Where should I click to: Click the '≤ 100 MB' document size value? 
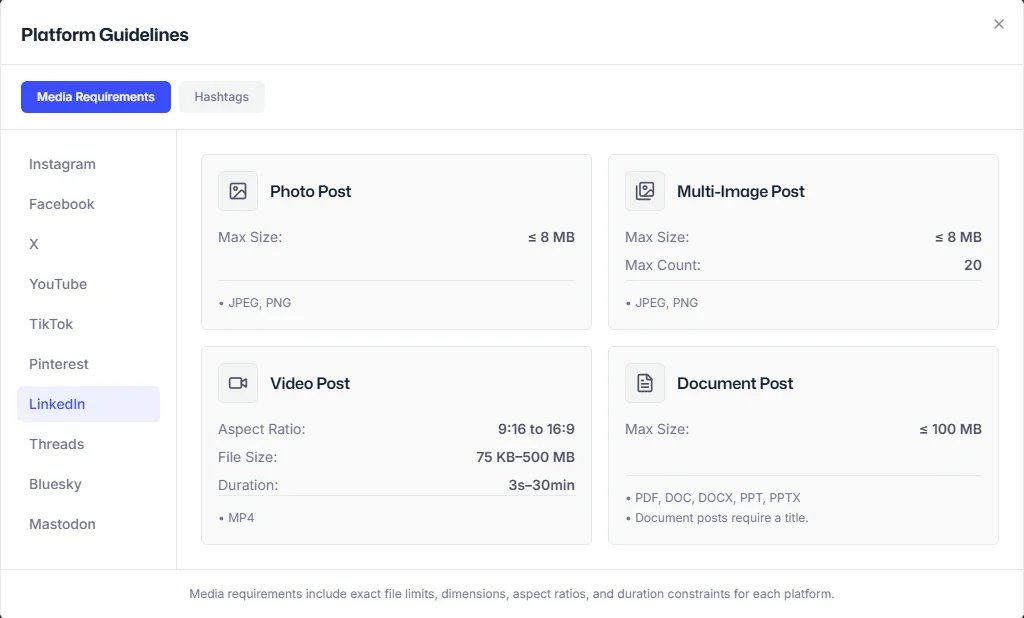pos(951,429)
